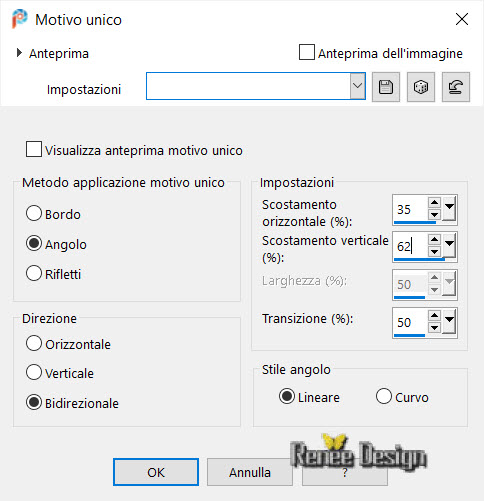The image size is (484, 501).
Task: Enable Anteprima dell'immagine checkbox
Action: [307, 52]
